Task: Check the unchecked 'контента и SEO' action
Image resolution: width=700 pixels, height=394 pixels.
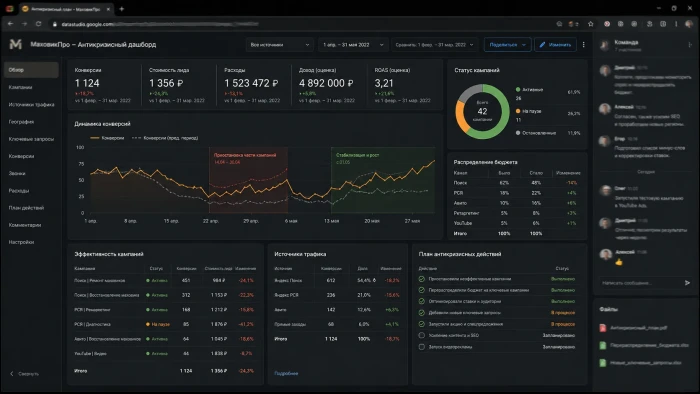Action: click(421, 335)
